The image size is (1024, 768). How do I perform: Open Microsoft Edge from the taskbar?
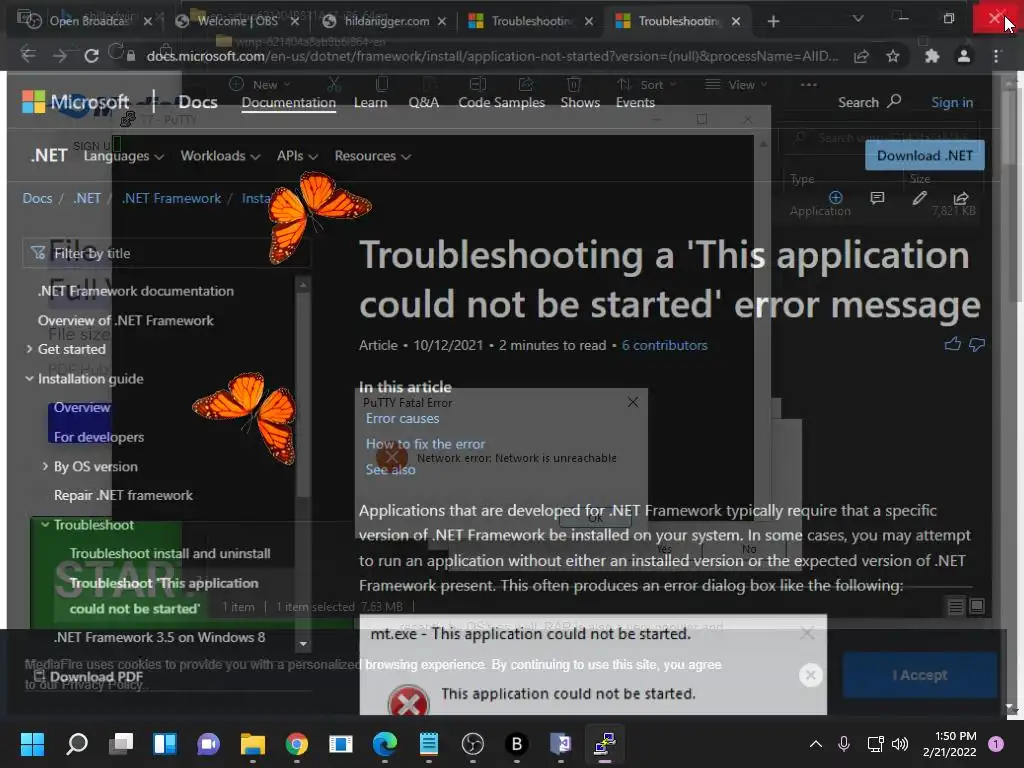pyautogui.click(x=385, y=743)
